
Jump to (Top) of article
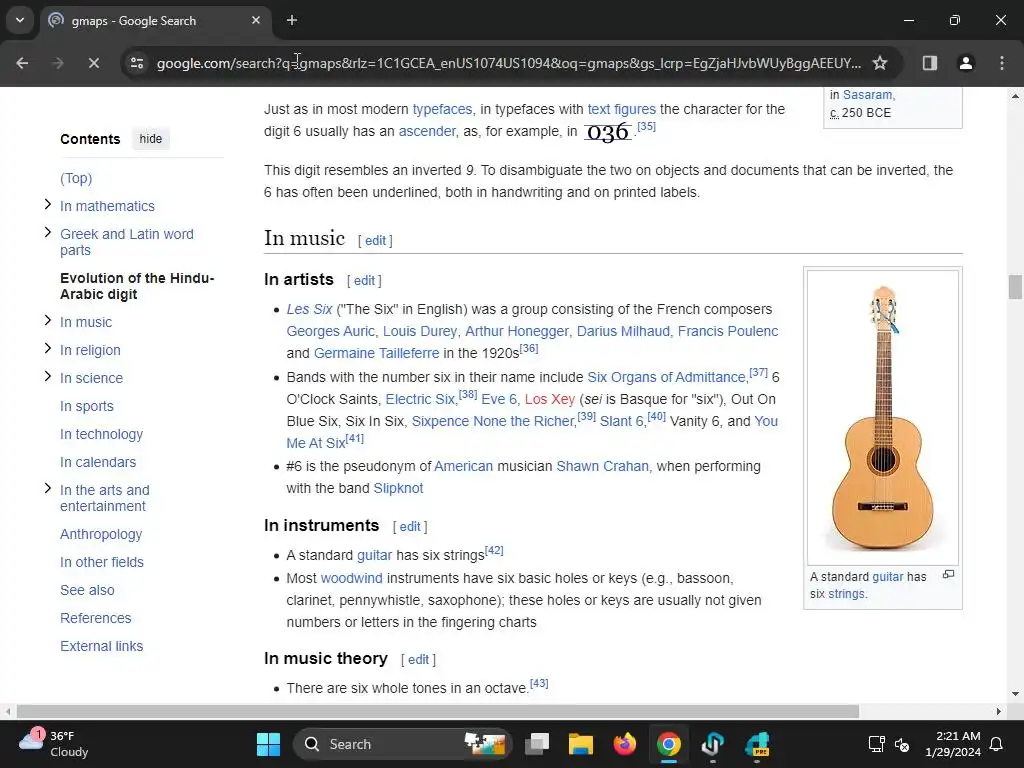pos(76,178)
